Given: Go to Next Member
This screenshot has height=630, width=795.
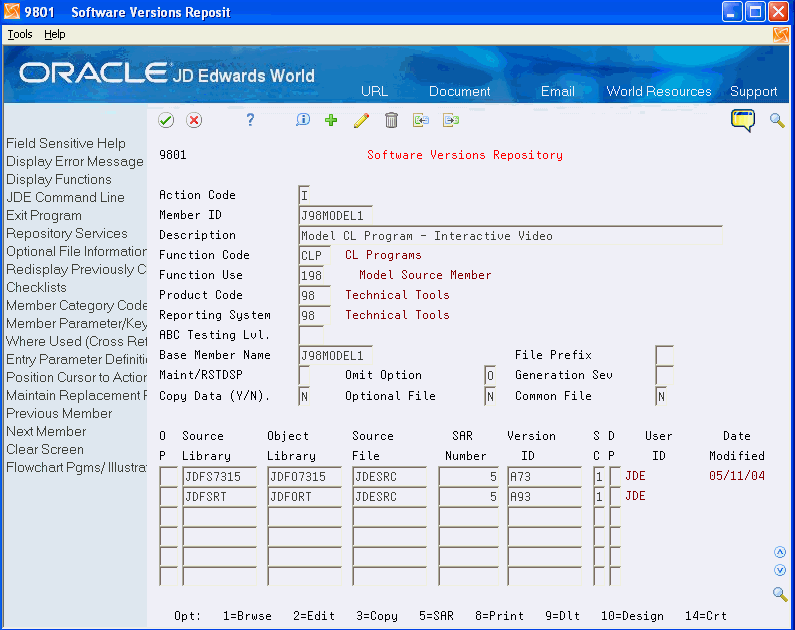Looking at the screenshot, I should coord(46,431).
